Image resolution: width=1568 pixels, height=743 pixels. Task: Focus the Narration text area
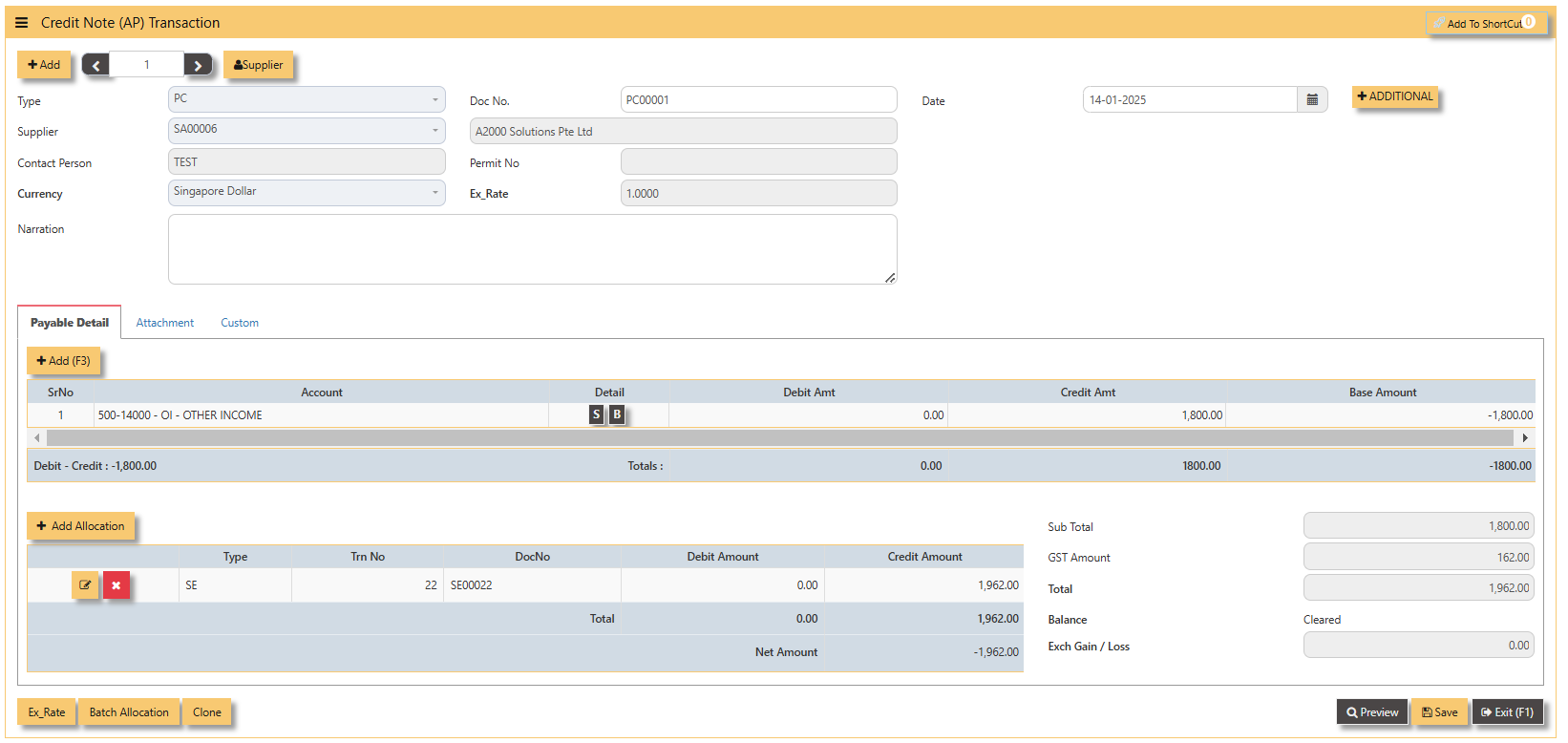[532, 249]
